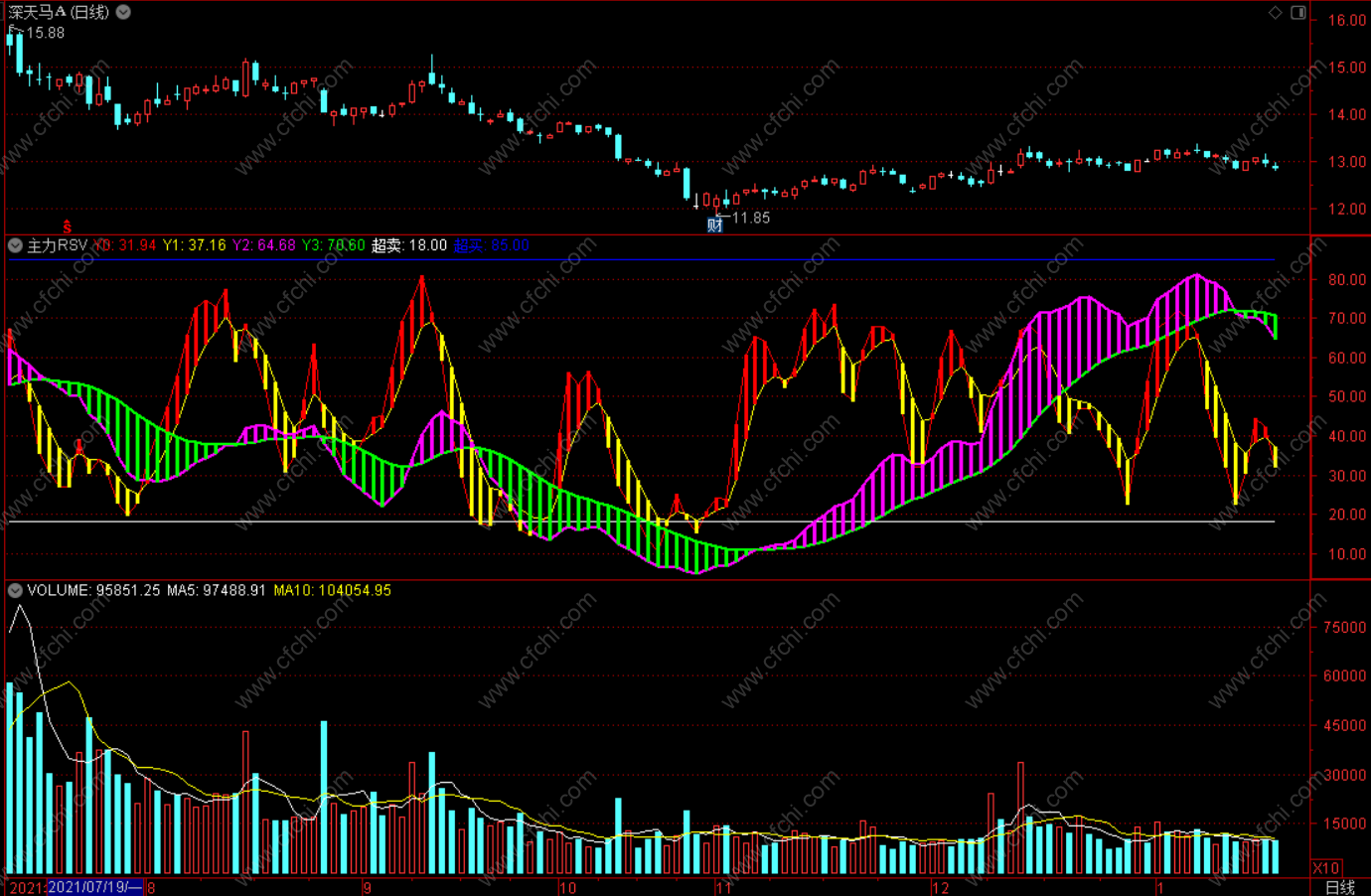
Task: Click the month 12 marker on the time axis
Action: (940, 888)
